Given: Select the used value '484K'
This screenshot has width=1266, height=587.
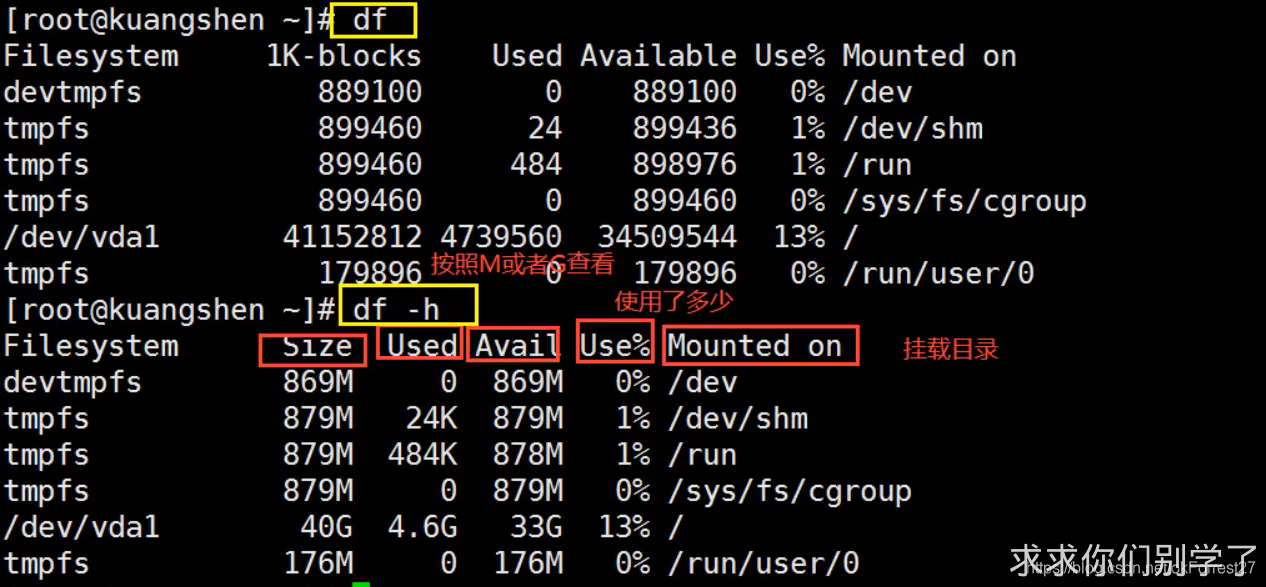Looking at the screenshot, I should tap(423, 455).
